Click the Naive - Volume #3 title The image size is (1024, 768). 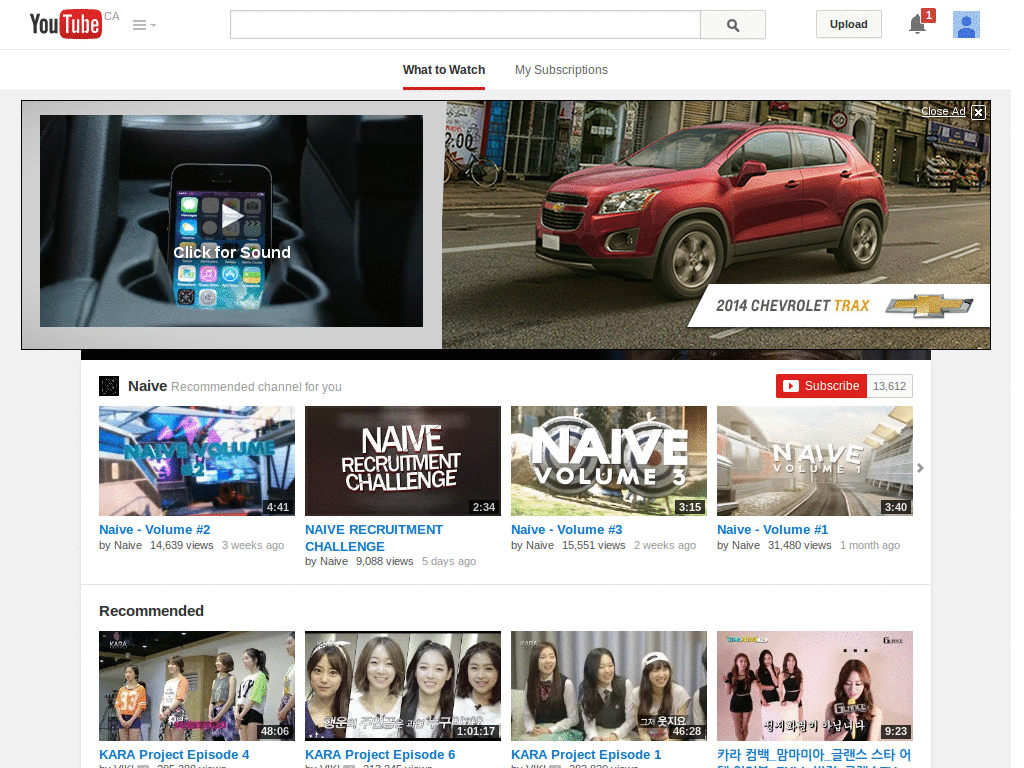567,530
